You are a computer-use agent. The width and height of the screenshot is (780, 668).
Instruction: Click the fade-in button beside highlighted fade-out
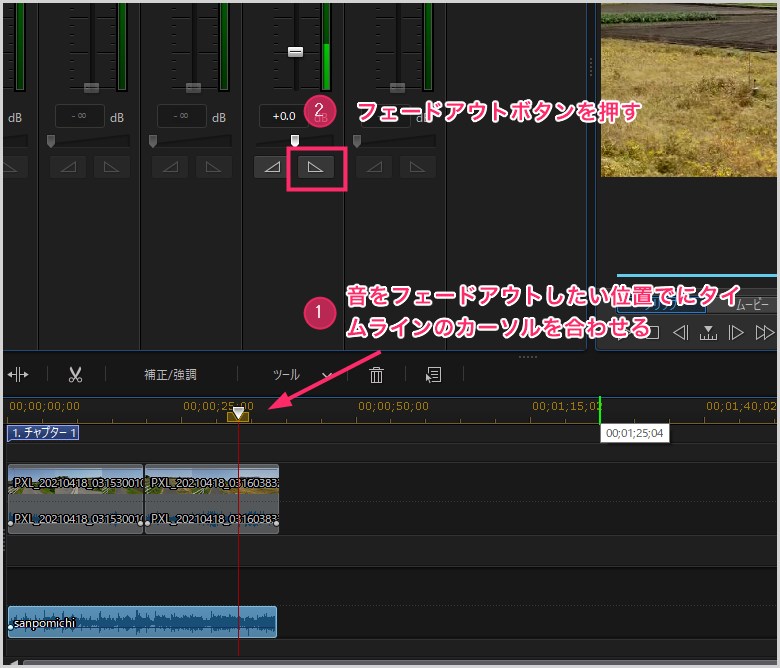270,167
